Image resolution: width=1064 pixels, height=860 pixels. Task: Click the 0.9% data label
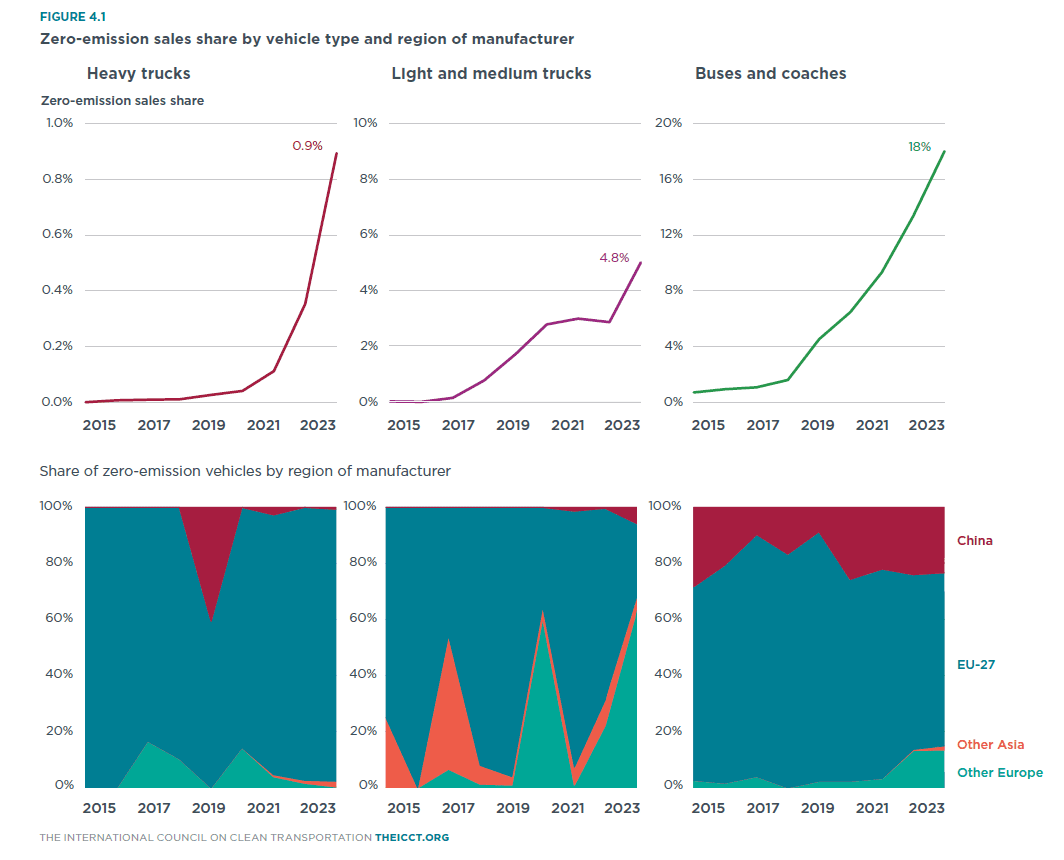tap(307, 146)
